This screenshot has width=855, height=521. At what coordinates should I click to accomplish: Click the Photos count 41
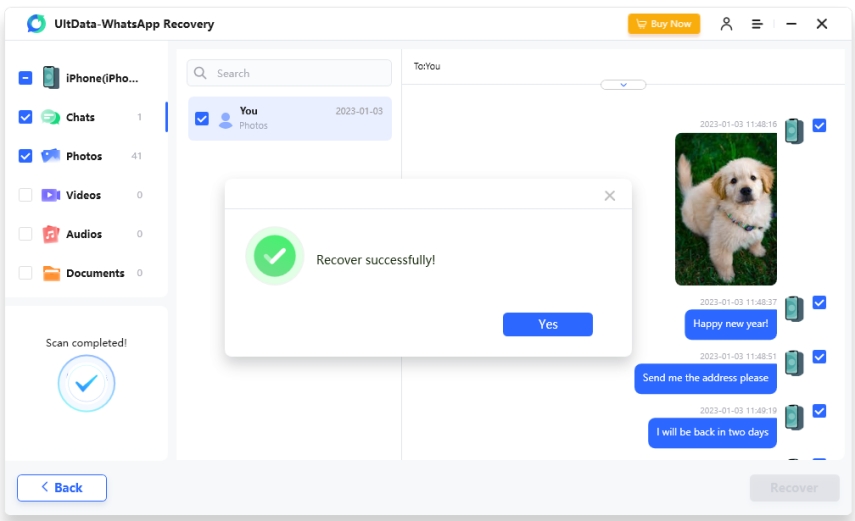tap(136, 156)
